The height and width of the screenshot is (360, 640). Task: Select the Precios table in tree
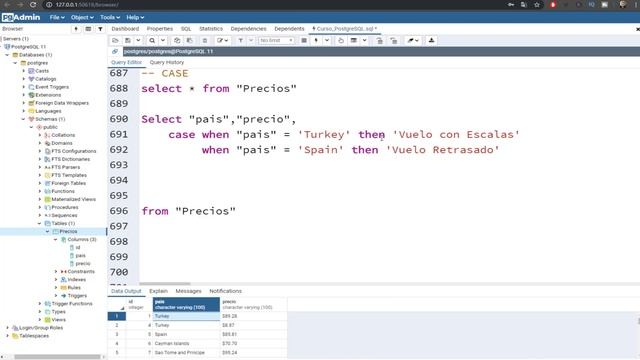[68, 231]
